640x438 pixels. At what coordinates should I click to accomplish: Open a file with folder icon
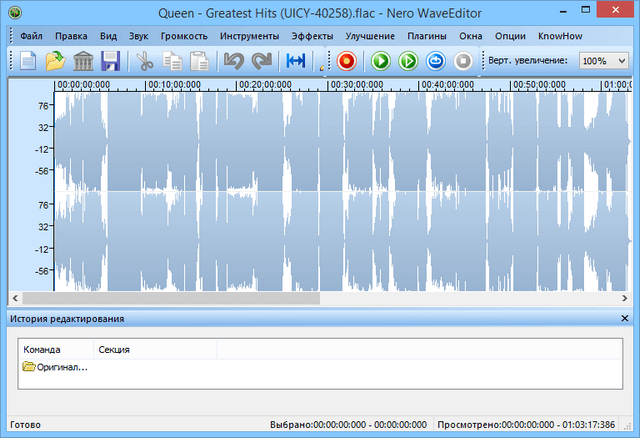point(55,61)
